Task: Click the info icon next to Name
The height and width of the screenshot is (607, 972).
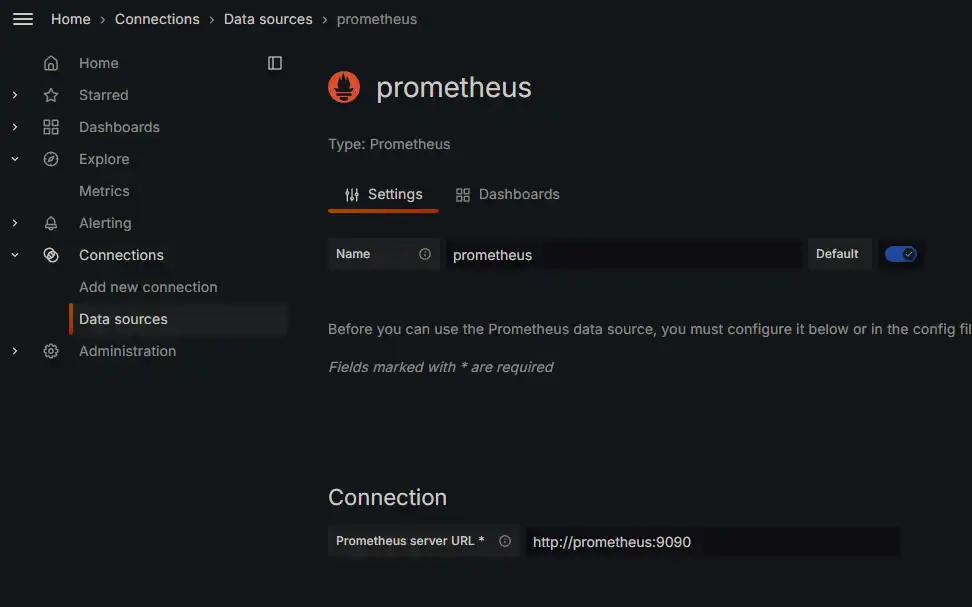Action: [x=425, y=254]
